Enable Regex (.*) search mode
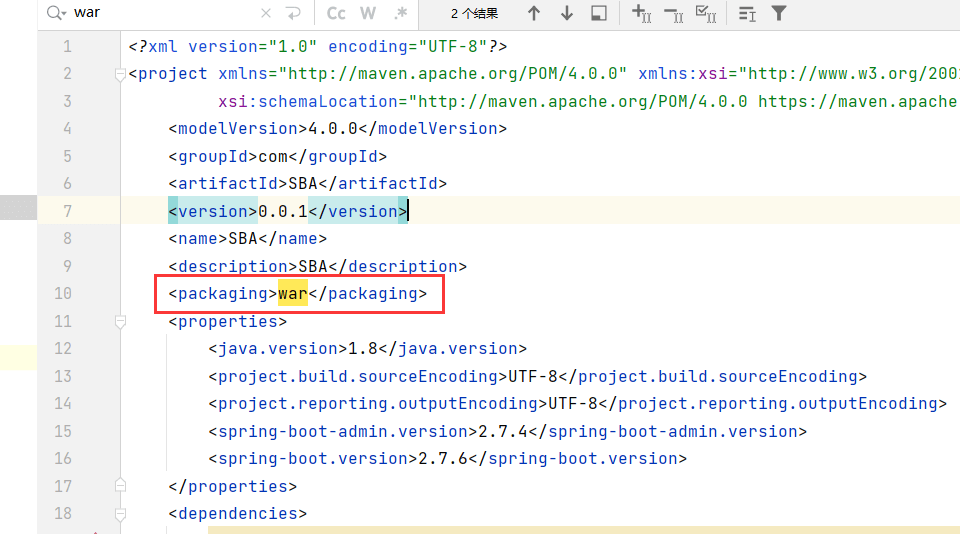Viewport: 960px width, 534px height. 400,13
